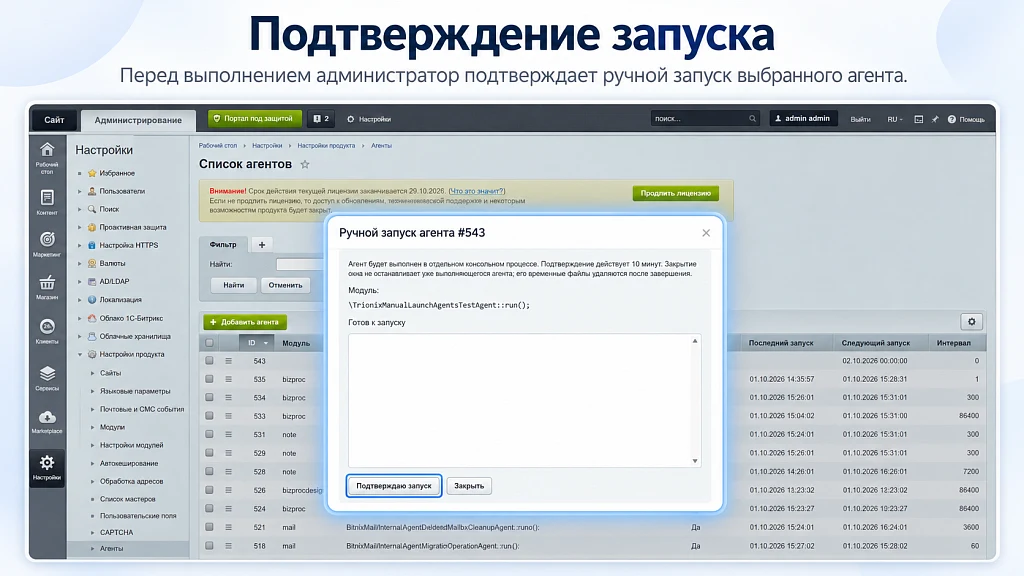The width and height of the screenshot is (1024, 576).
Task: Check the box for agent 526
Action: [210, 490]
